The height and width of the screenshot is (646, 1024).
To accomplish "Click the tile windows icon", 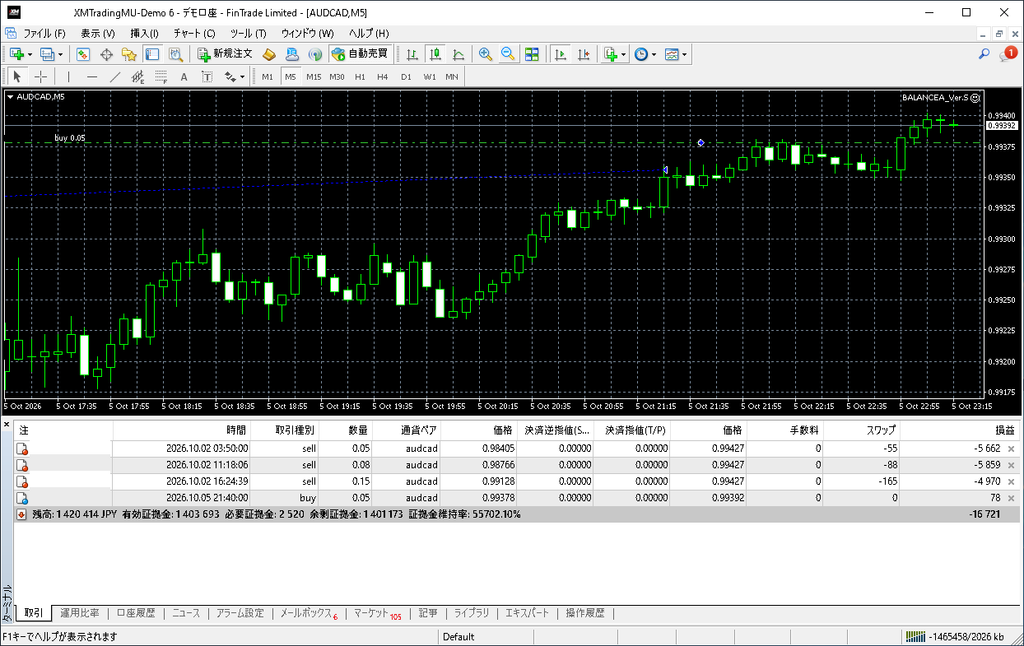I will click(x=532, y=54).
